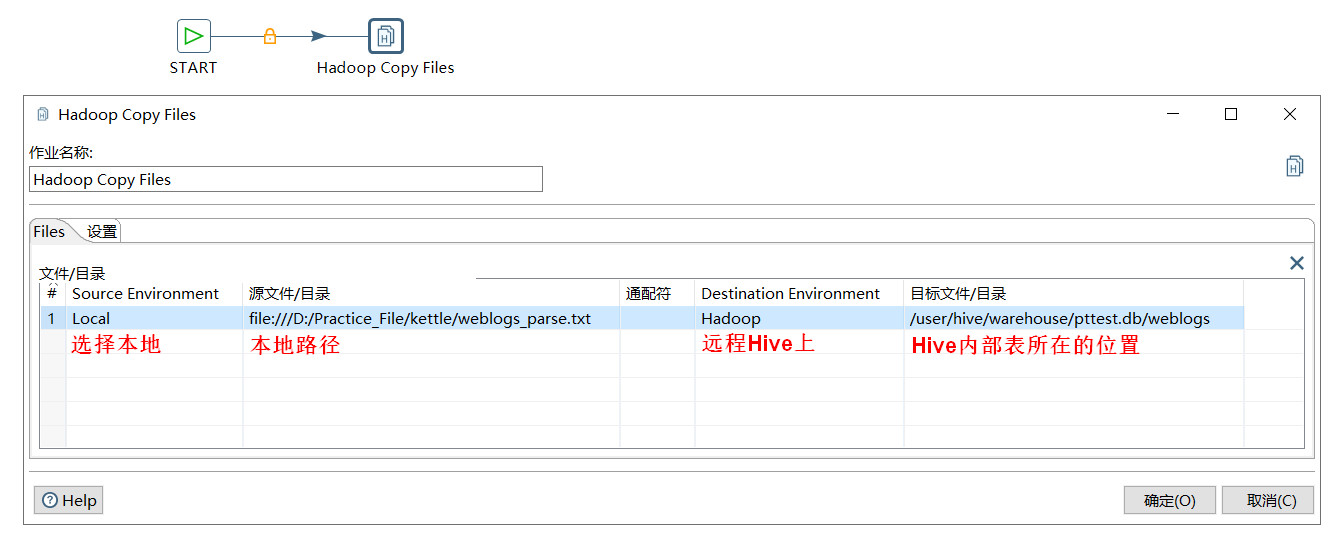Screen dimensions: 1335x535
Task: Click the Hadoop Copy Files icon near job name
Action: 1295,166
